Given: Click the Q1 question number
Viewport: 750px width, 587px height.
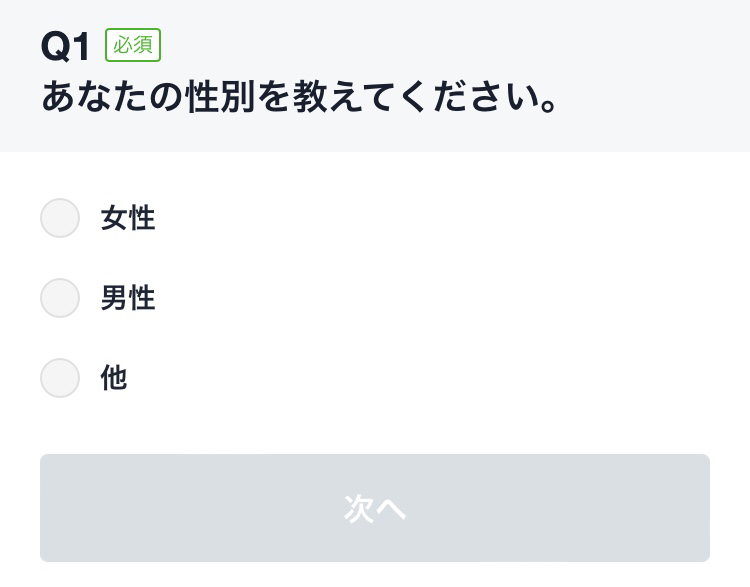Looking at the screenshot, I should click(x=66, y=47).
